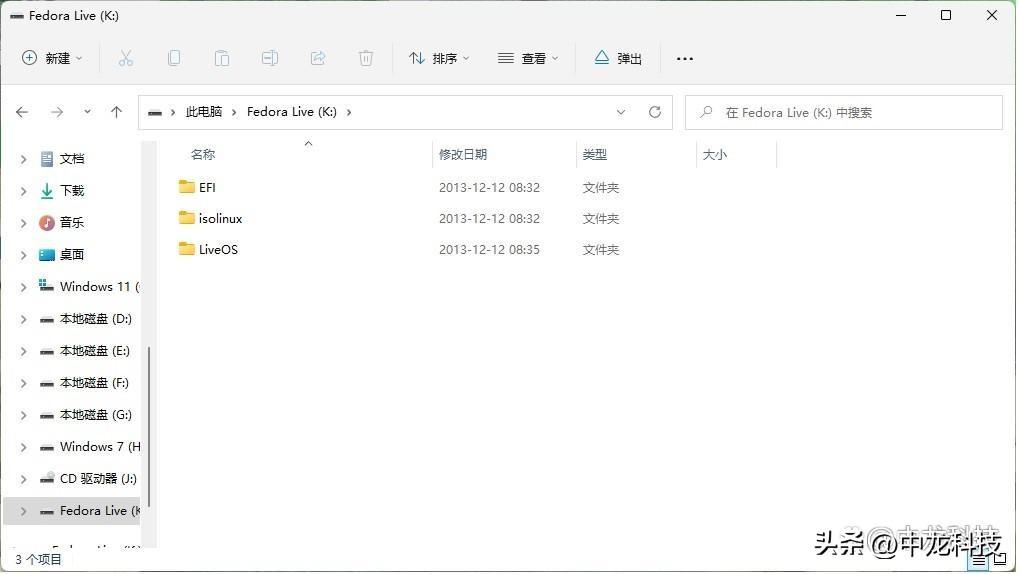Image resolution: width=1019 pixels, height=574 pixels.
Task: Sort by the 大小 column header
Action: tap(714, 155)
